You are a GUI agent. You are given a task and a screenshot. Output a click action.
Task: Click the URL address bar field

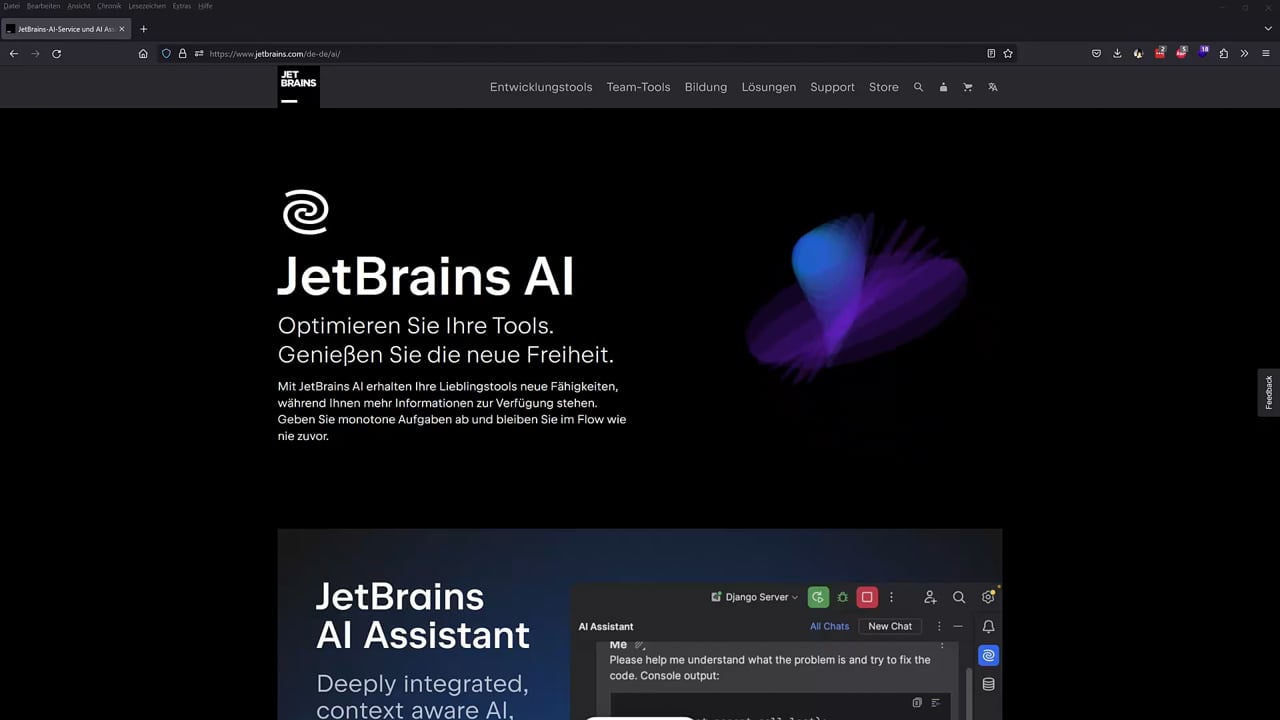(590, 54)
